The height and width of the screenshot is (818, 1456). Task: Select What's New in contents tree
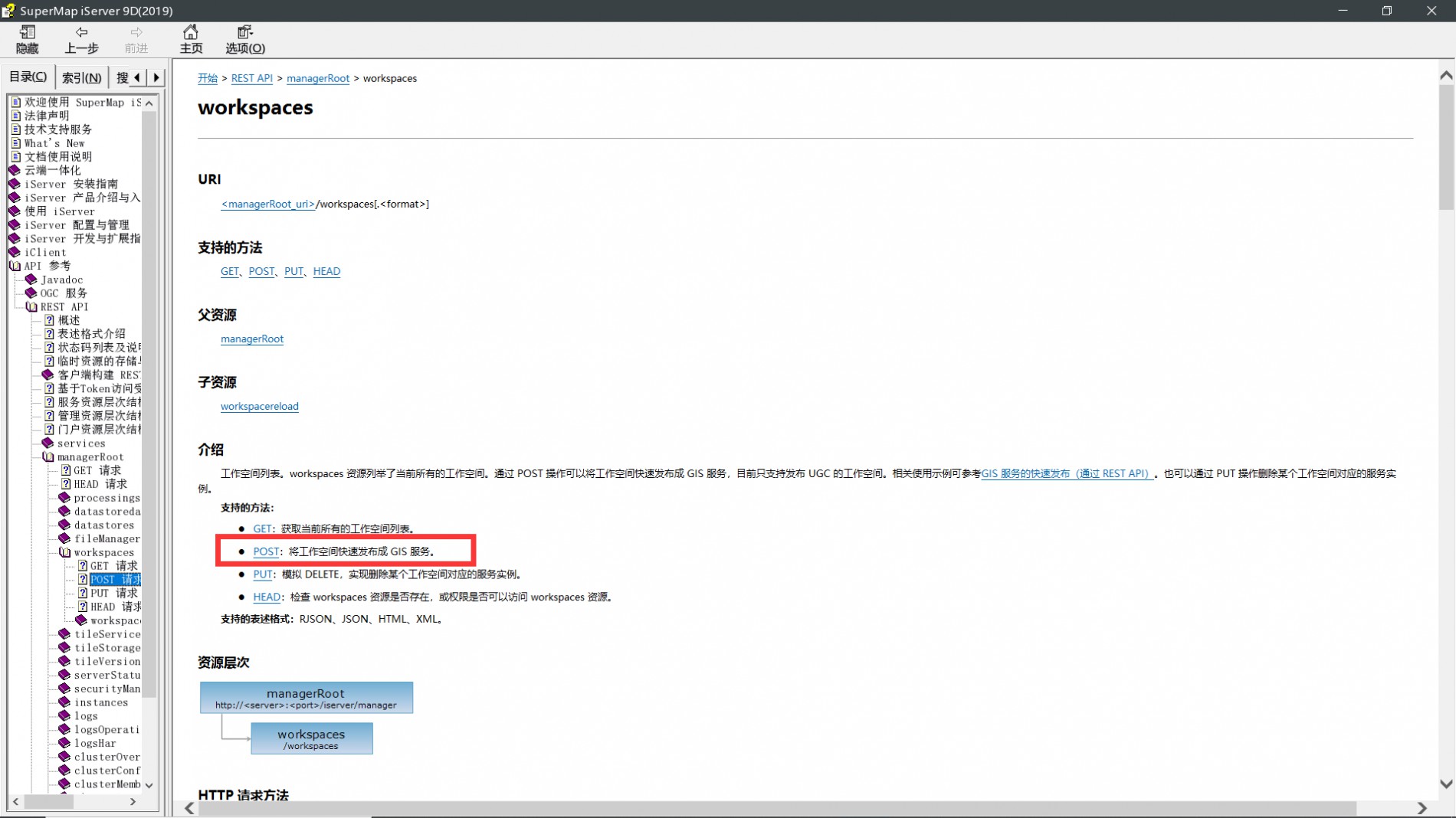(54, 143)
